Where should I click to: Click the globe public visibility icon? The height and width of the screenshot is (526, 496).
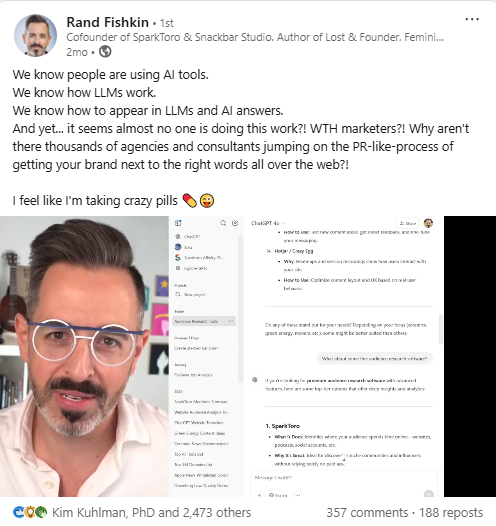click(x=105, y=52)
